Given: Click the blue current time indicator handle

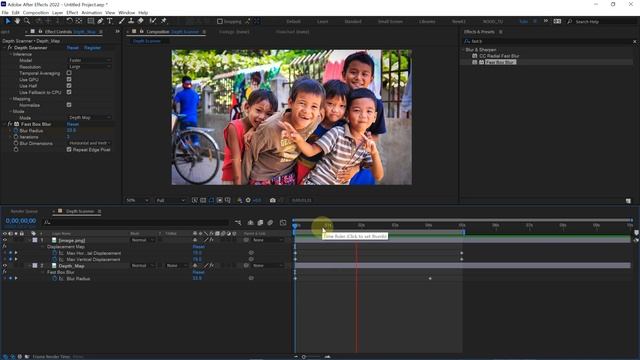Looking at the screenshot, I should click(295, 225).
